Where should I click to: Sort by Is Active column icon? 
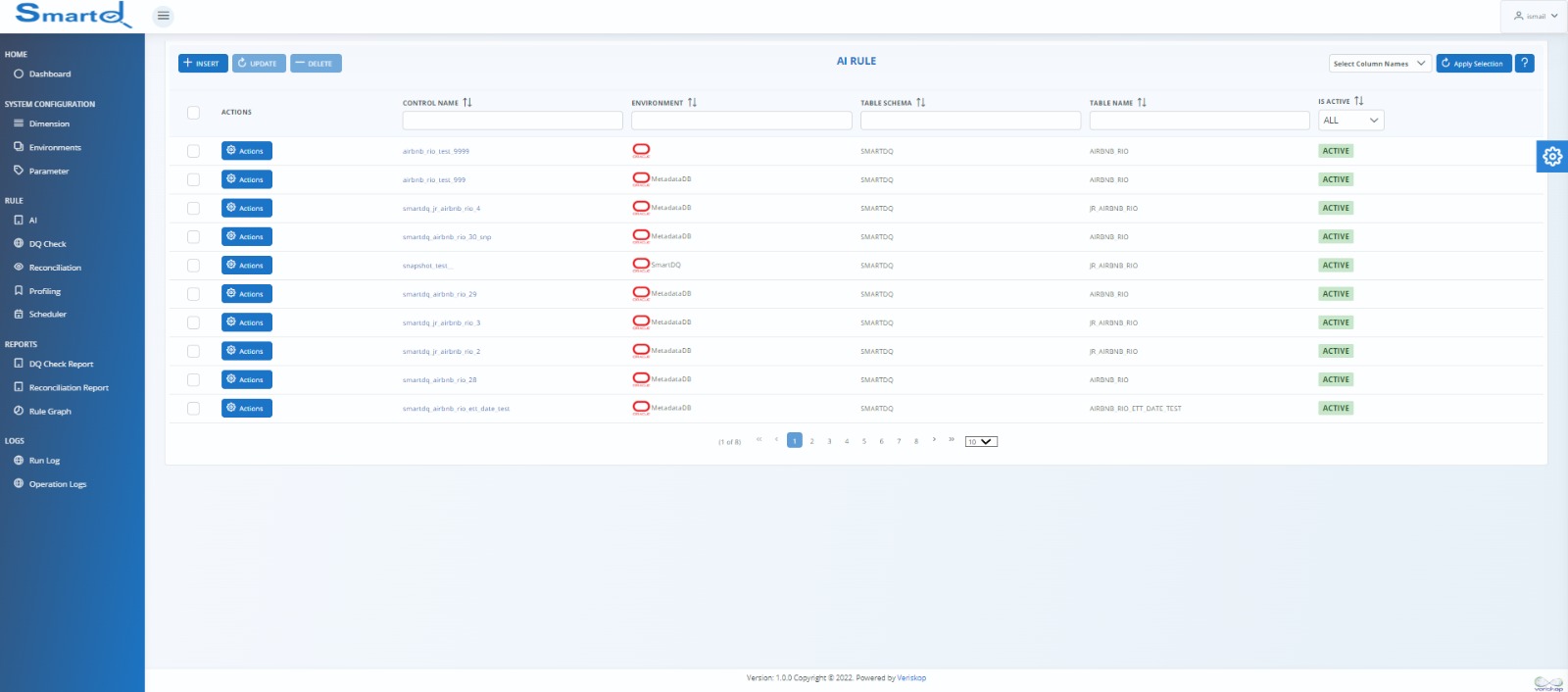[1359, 101]
